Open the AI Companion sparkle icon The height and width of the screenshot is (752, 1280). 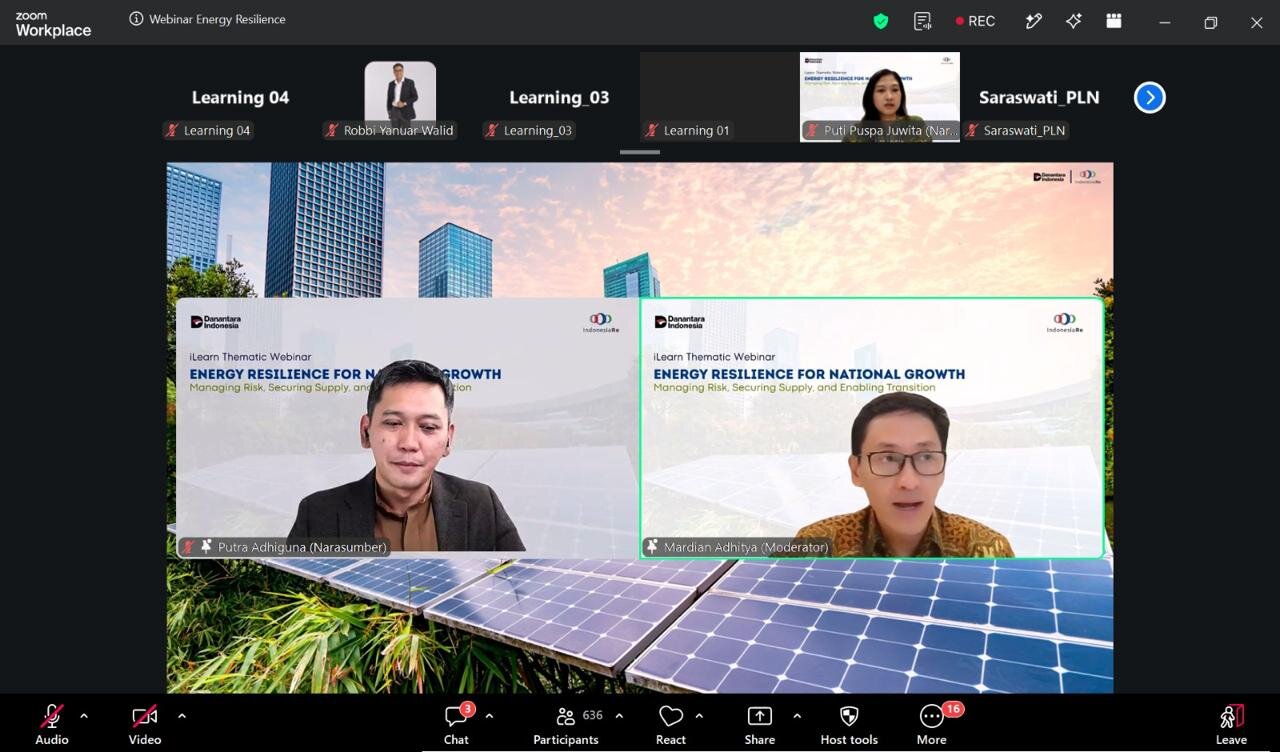(1074, 21)
